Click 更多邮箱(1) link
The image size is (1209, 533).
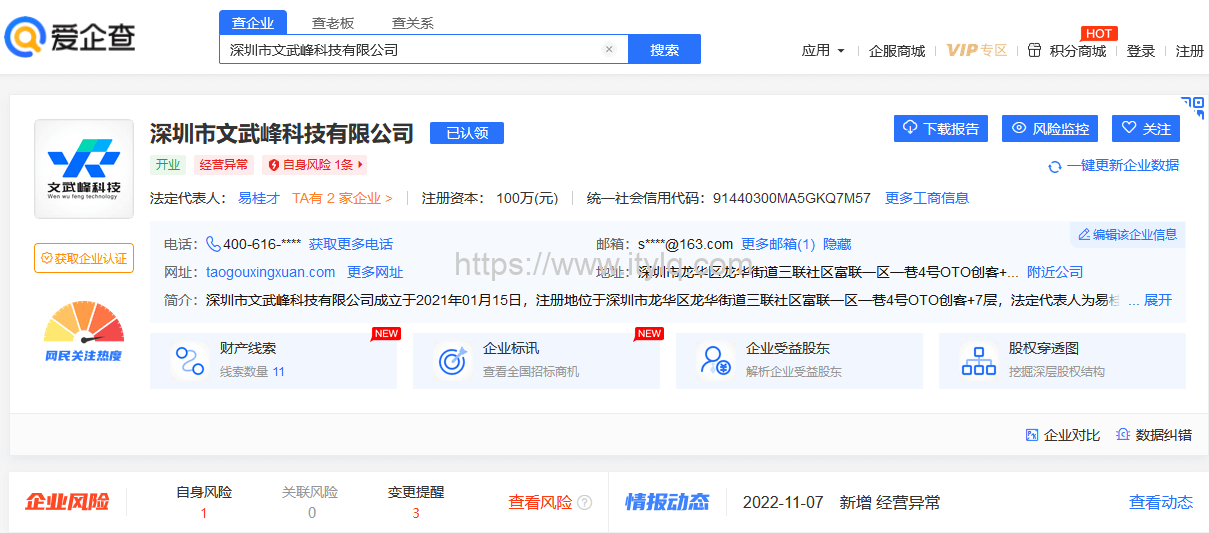pyautogui.click(x=778, y=244)
